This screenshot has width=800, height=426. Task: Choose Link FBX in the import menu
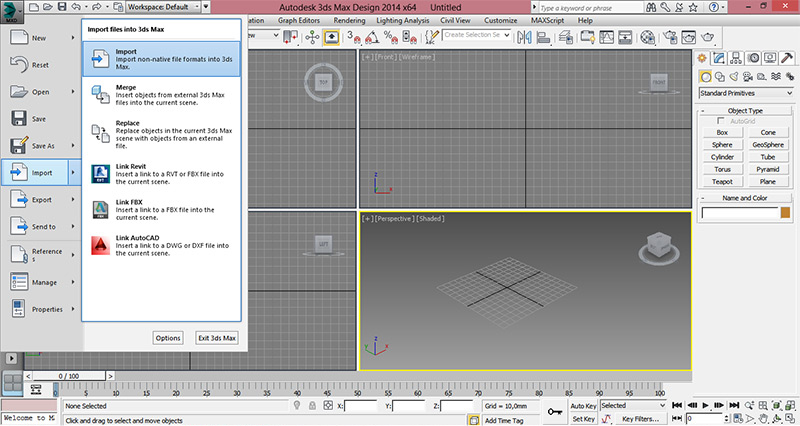pyautogui.click(x=161, y=210)
